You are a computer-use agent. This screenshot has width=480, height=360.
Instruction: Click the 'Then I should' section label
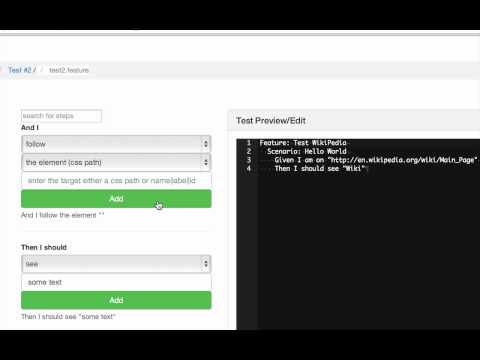point(44,247)
